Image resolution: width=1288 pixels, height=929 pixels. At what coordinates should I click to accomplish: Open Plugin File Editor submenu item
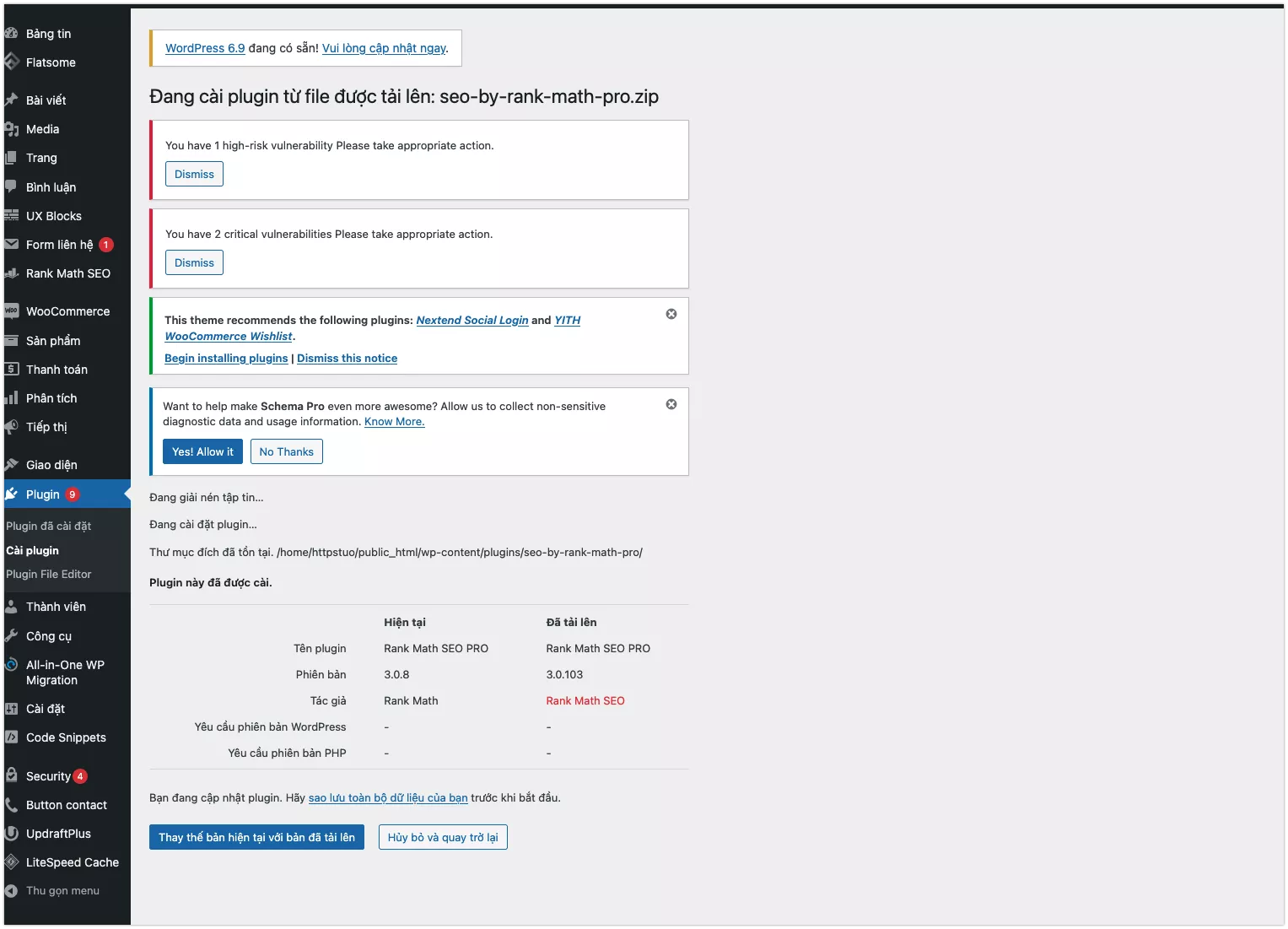pos(48,574)
